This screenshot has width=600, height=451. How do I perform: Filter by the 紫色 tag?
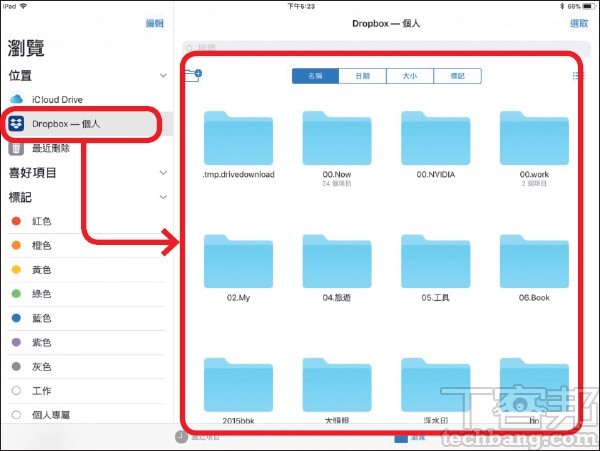coord(86,342)
